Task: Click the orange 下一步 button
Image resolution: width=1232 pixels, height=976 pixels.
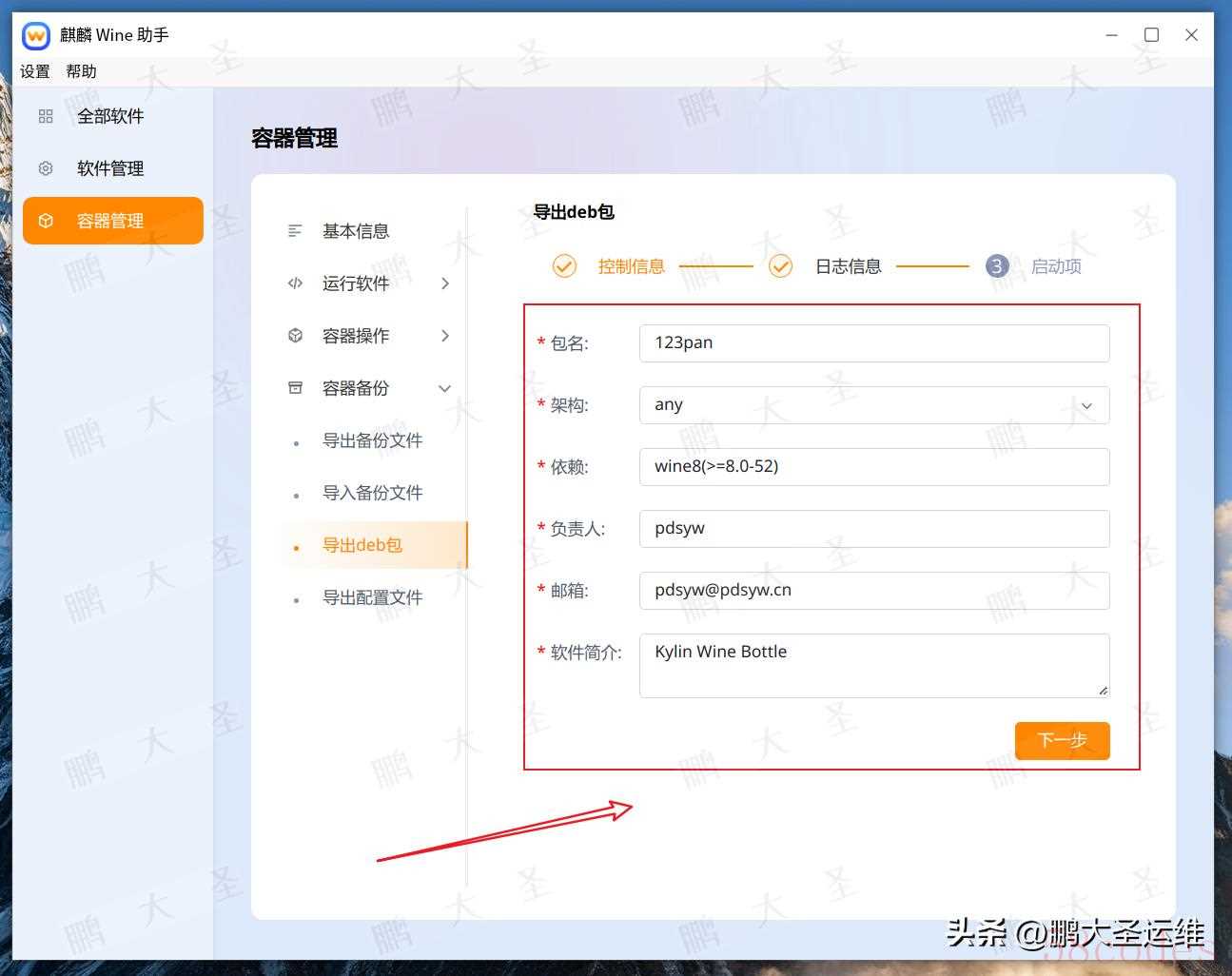Action: coord(1062,740)
